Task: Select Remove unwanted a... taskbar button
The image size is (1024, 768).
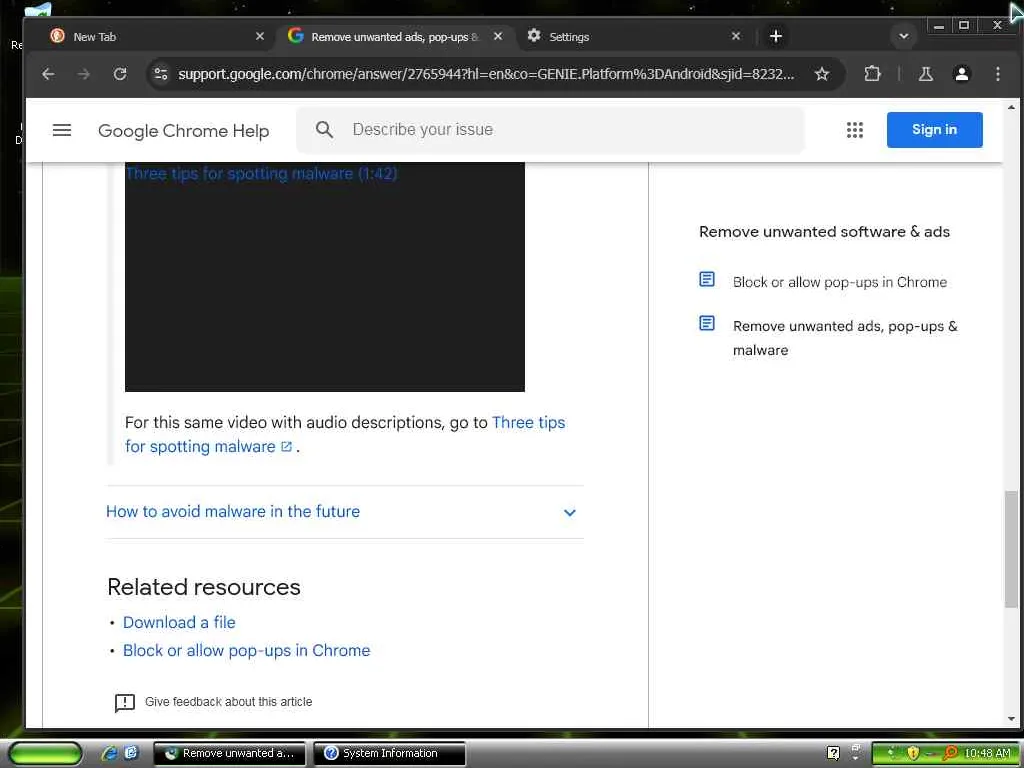Action: point(229,753)
